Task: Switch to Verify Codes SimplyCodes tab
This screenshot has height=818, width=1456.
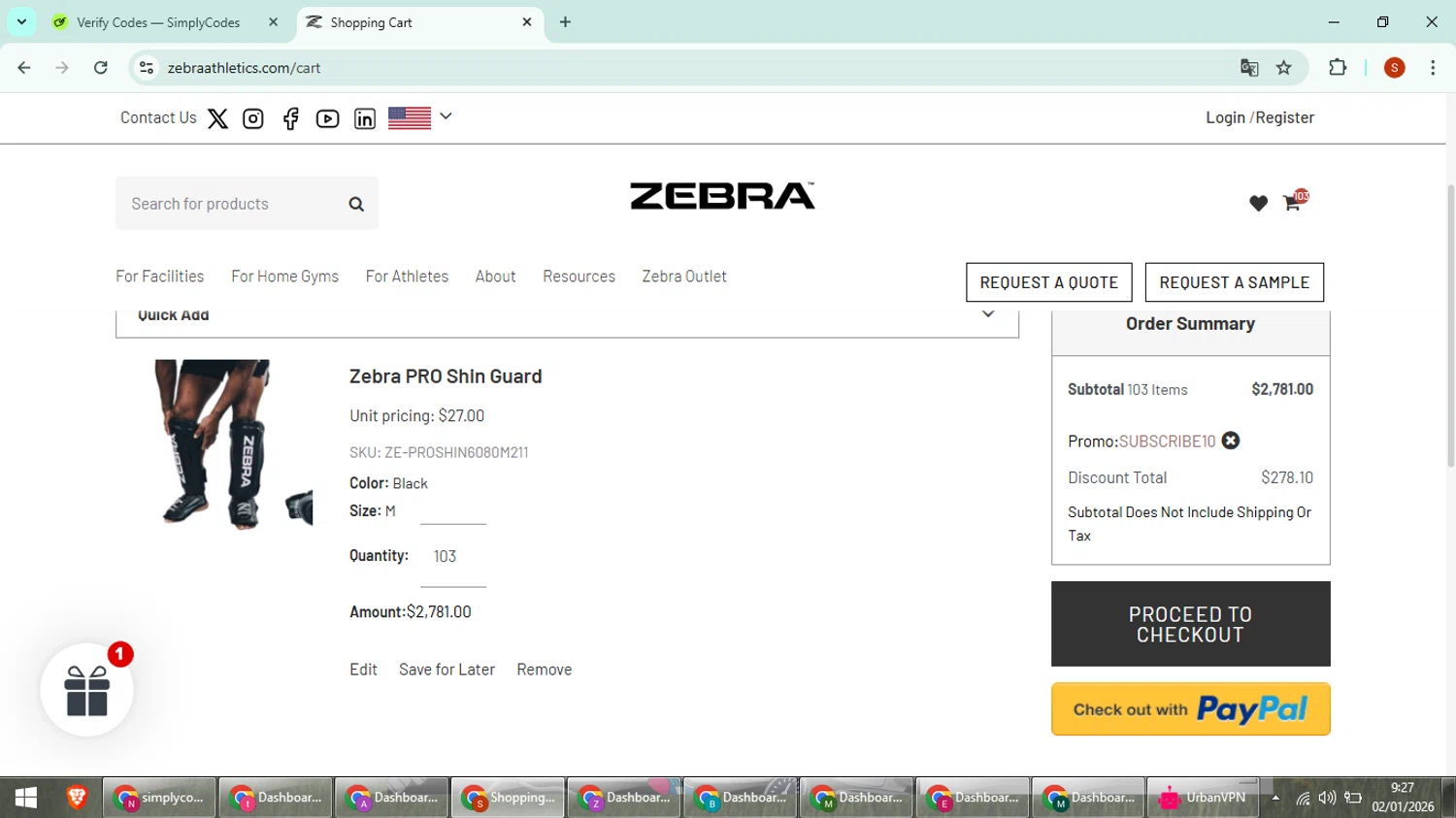Action: tap(167, 22)
